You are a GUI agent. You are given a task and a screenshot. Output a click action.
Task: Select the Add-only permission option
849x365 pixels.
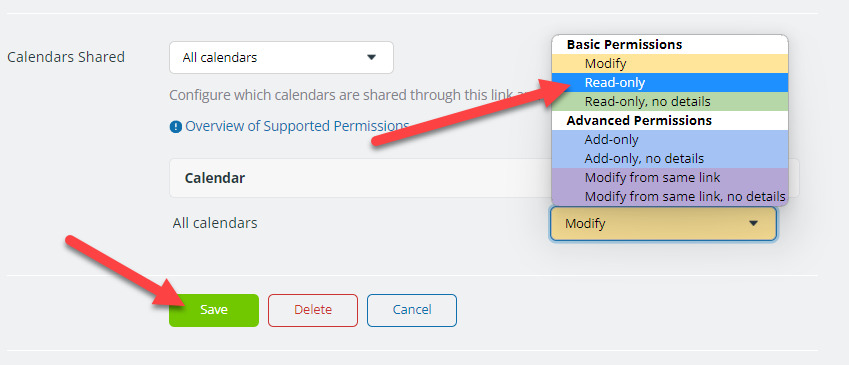(x=670, y=140)
